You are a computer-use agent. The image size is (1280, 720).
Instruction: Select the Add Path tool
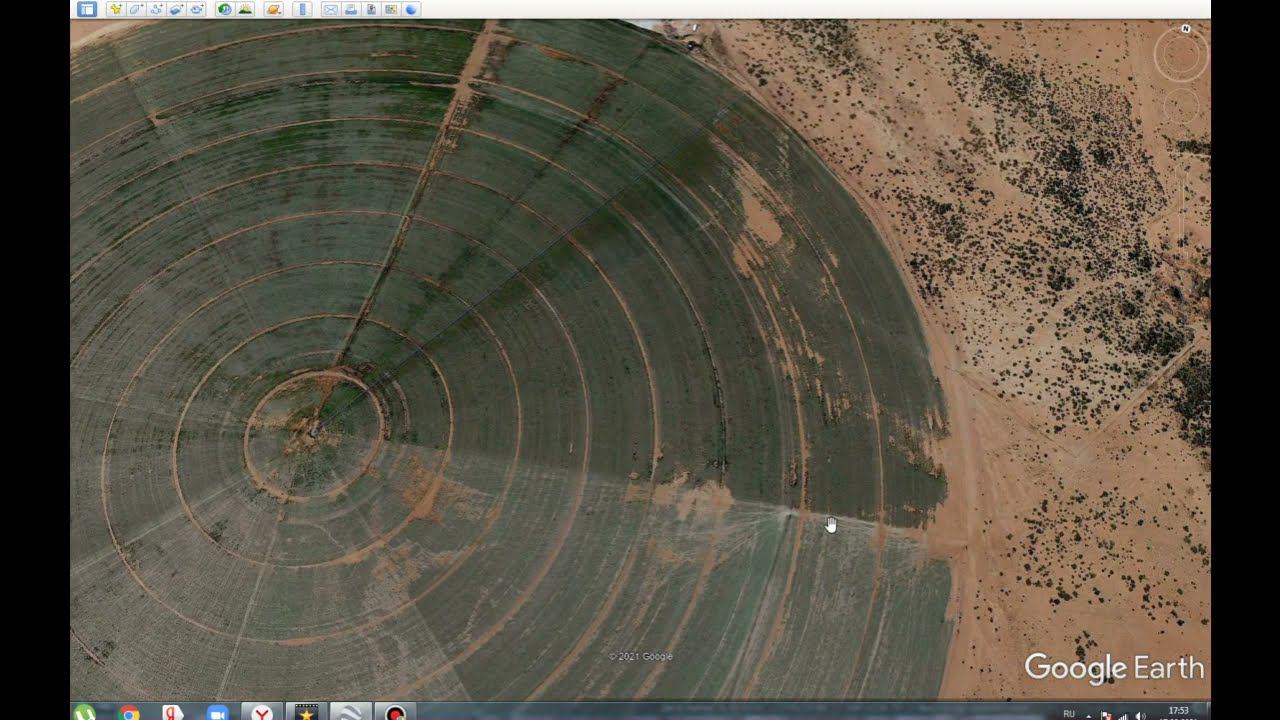point(156,9)
